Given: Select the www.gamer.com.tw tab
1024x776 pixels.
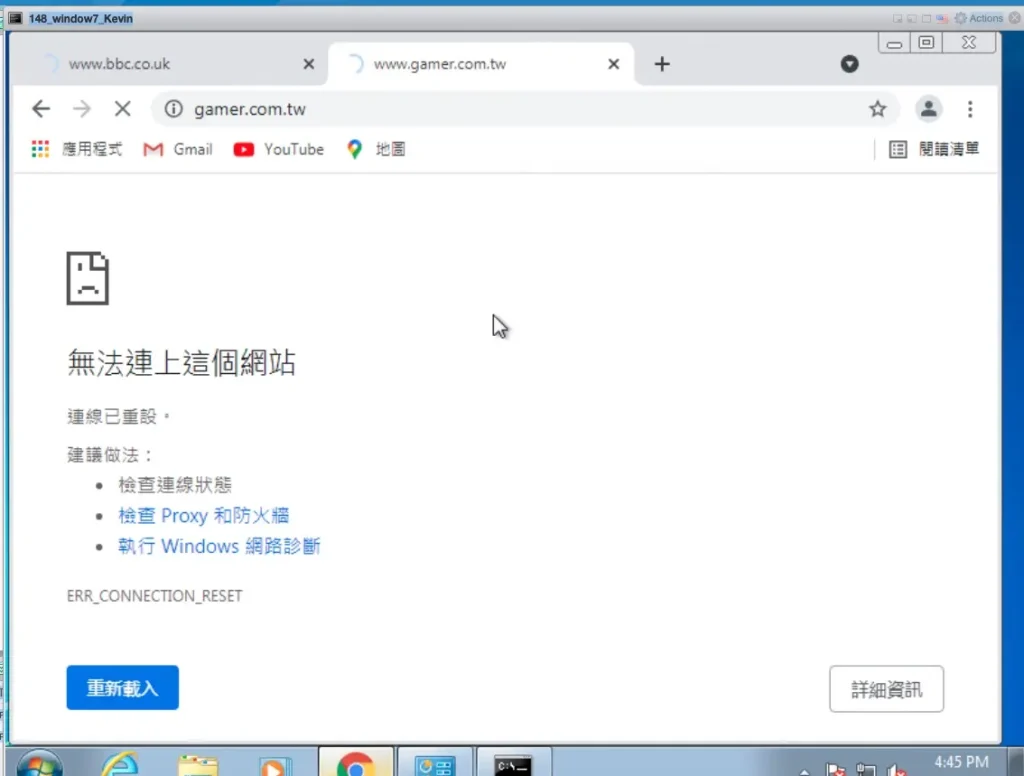Looking at the screenshot, I should click(x=460, y=64).
